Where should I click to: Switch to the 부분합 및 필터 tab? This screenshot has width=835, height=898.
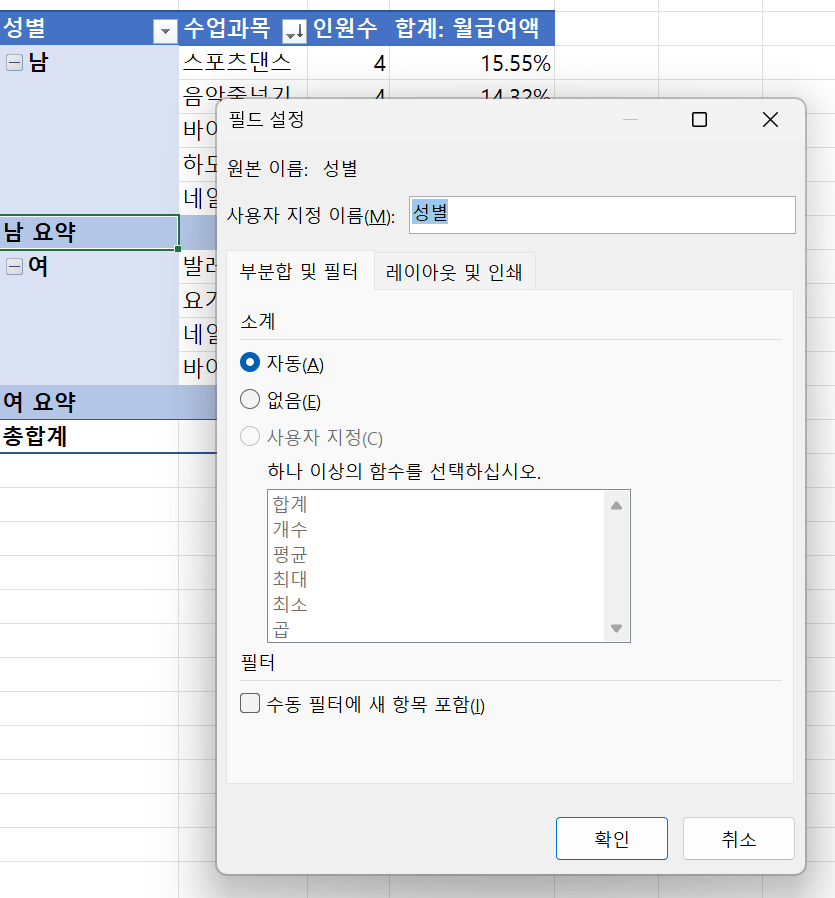coord(300,271)
